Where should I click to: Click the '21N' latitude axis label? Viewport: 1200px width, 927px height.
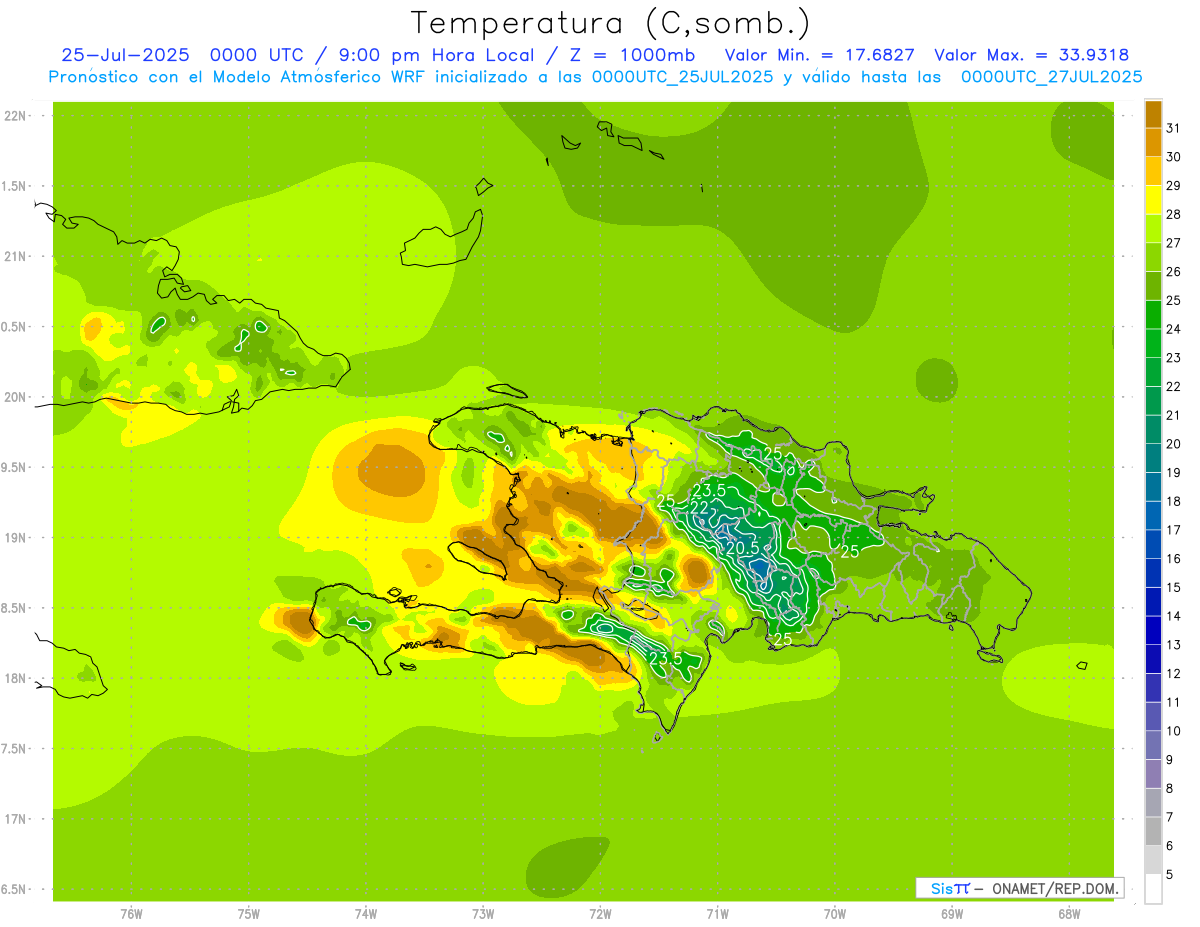pyautogui.click(x=17, y=256)
